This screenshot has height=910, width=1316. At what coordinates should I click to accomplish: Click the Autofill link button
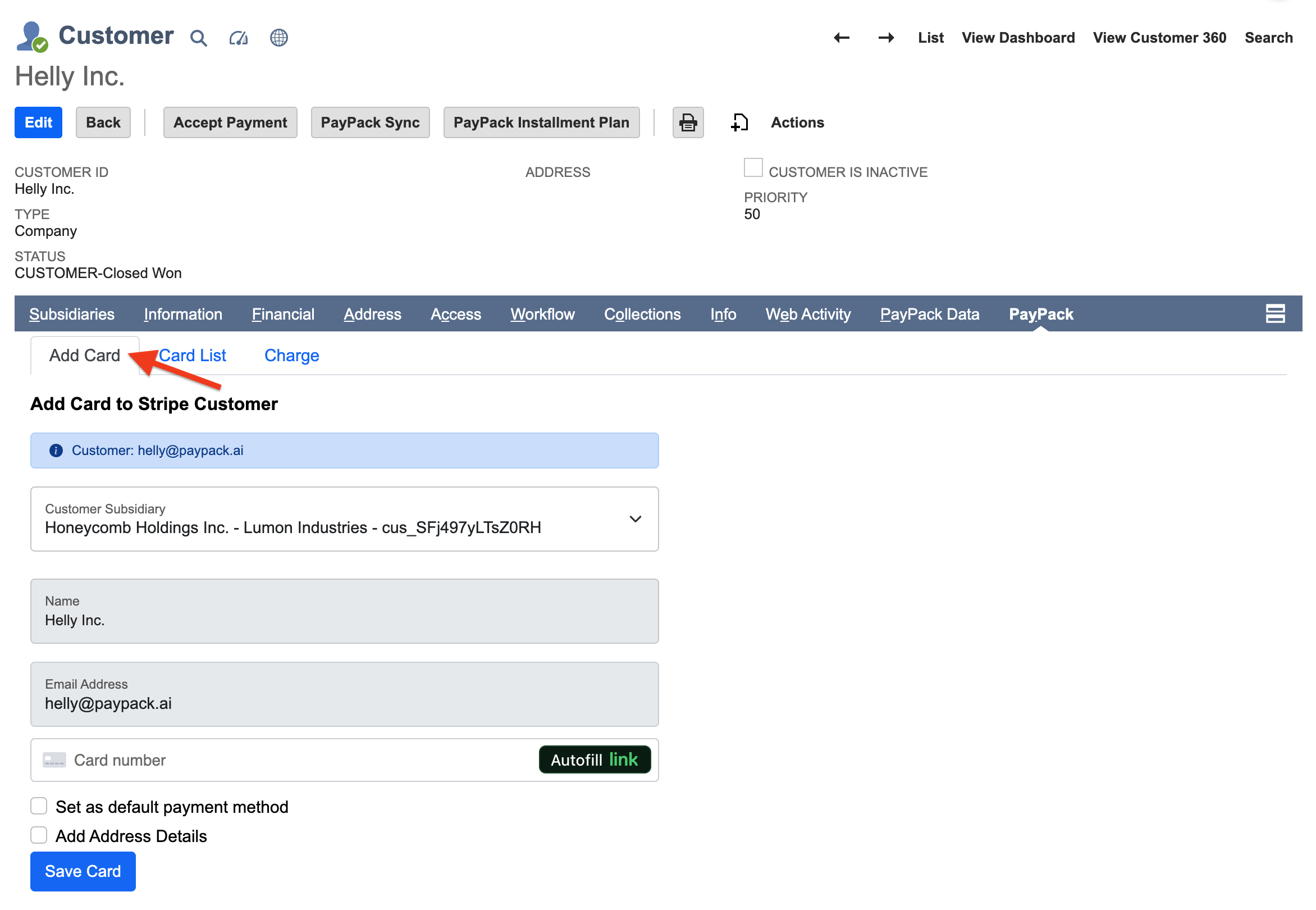[595, 759]
